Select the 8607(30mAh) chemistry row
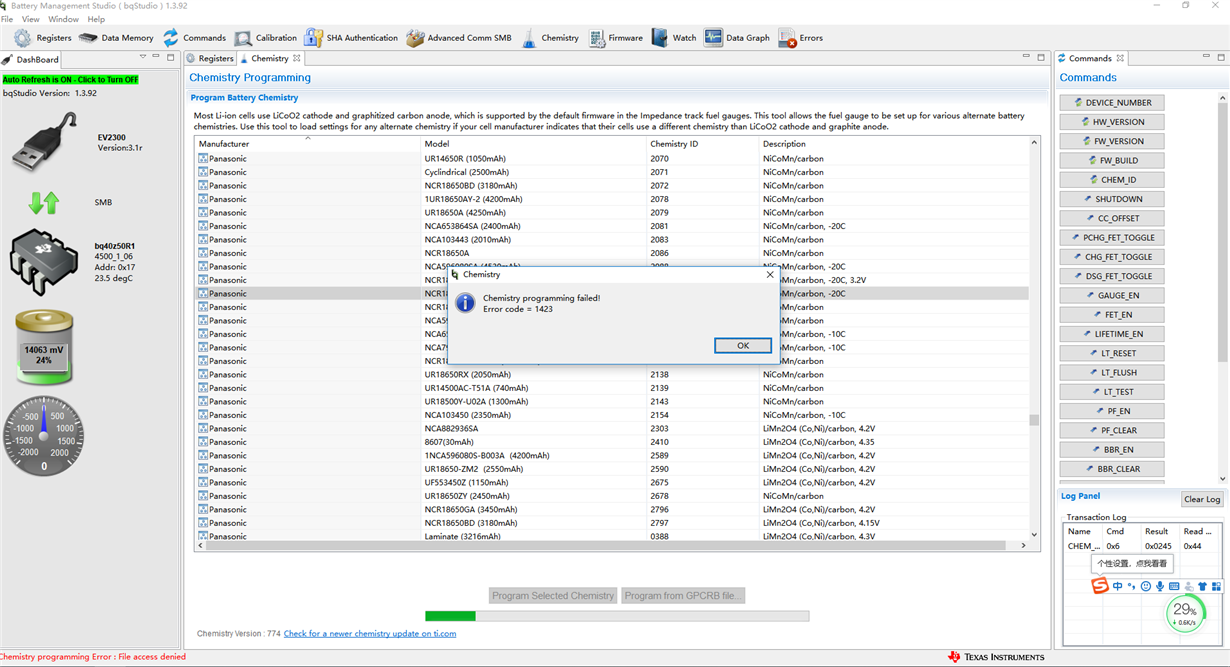This screenshot has width=1230, height=667. click(x=611, y=442)
